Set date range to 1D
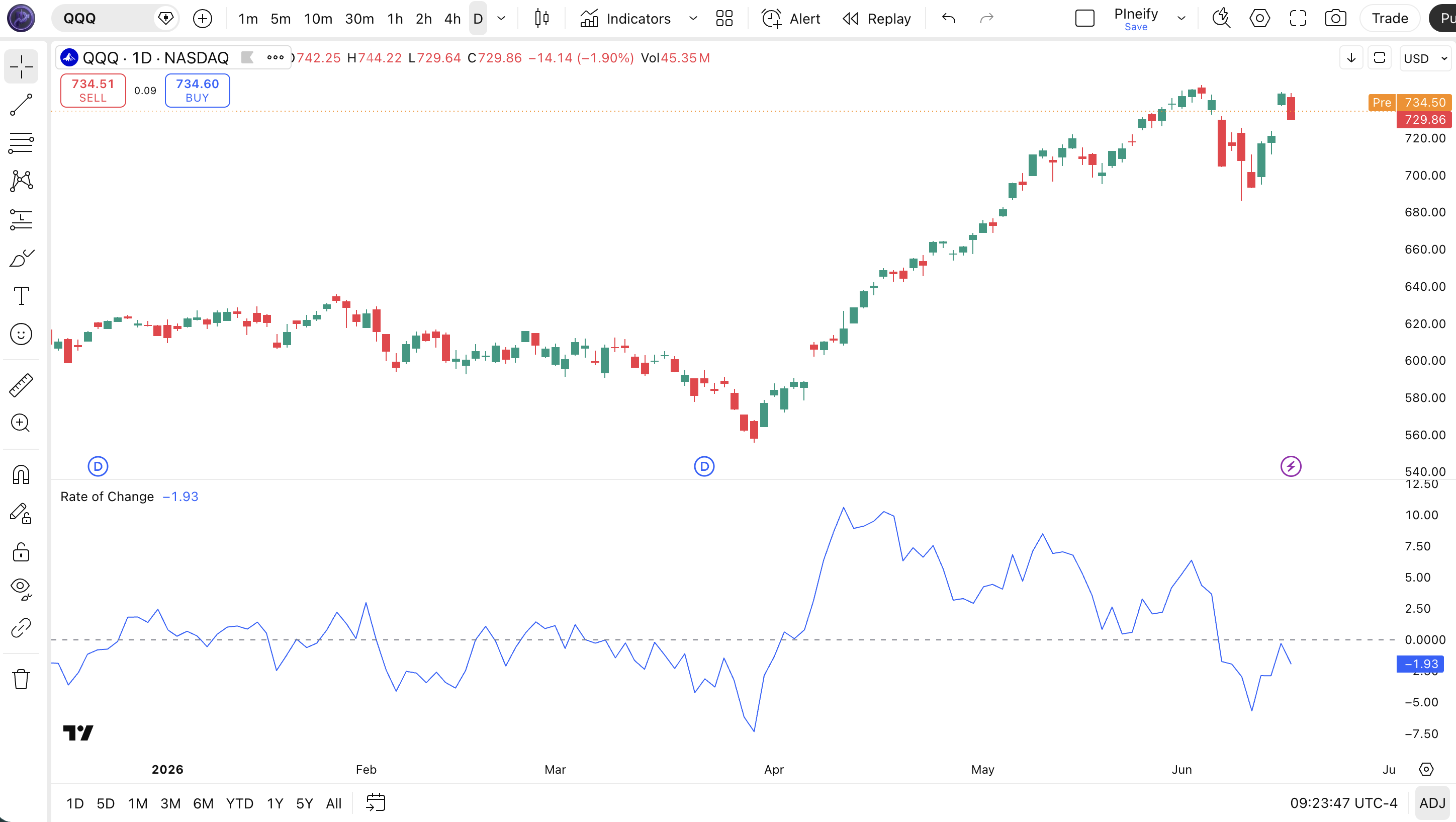 [74, 803]
